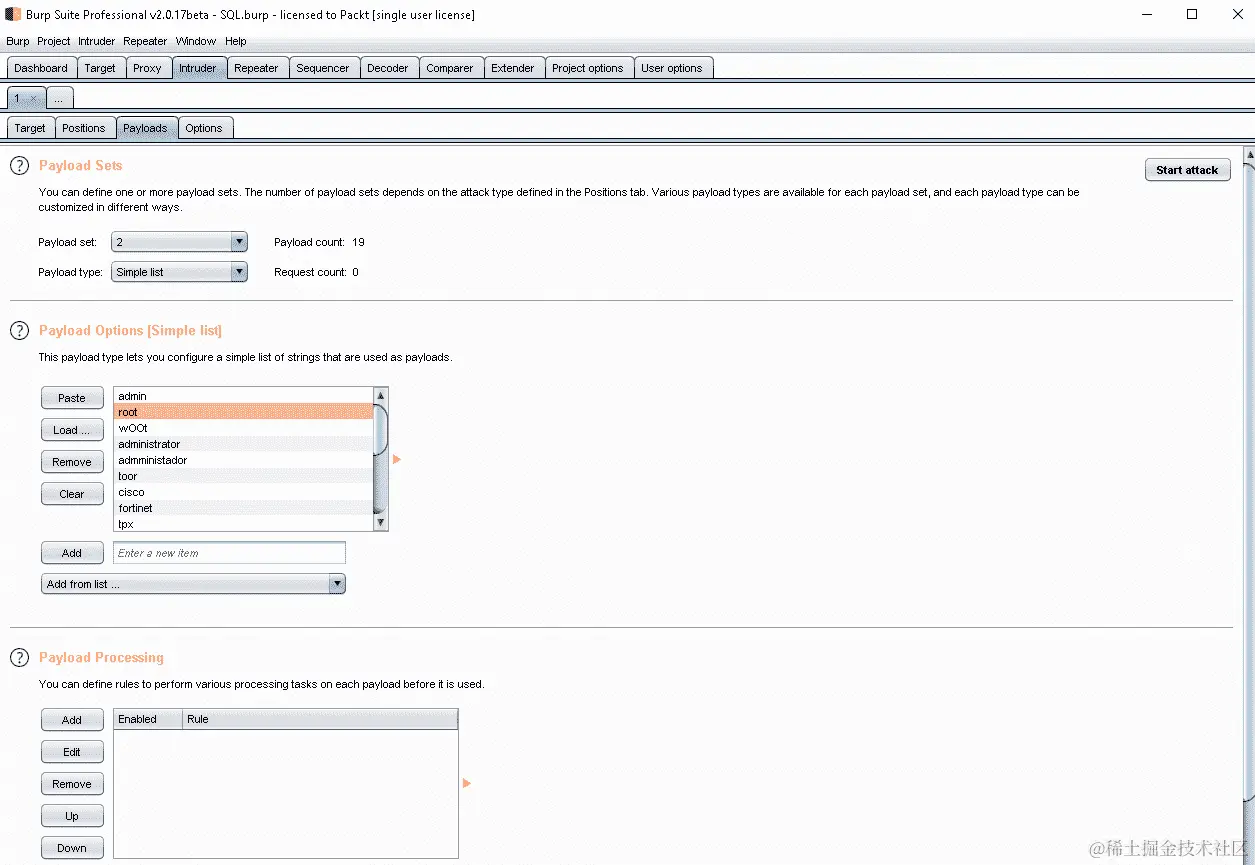This screenshot has width=1255, height=865.
Task: Select 'cisco' in payload list
Action: pos(243,492)
